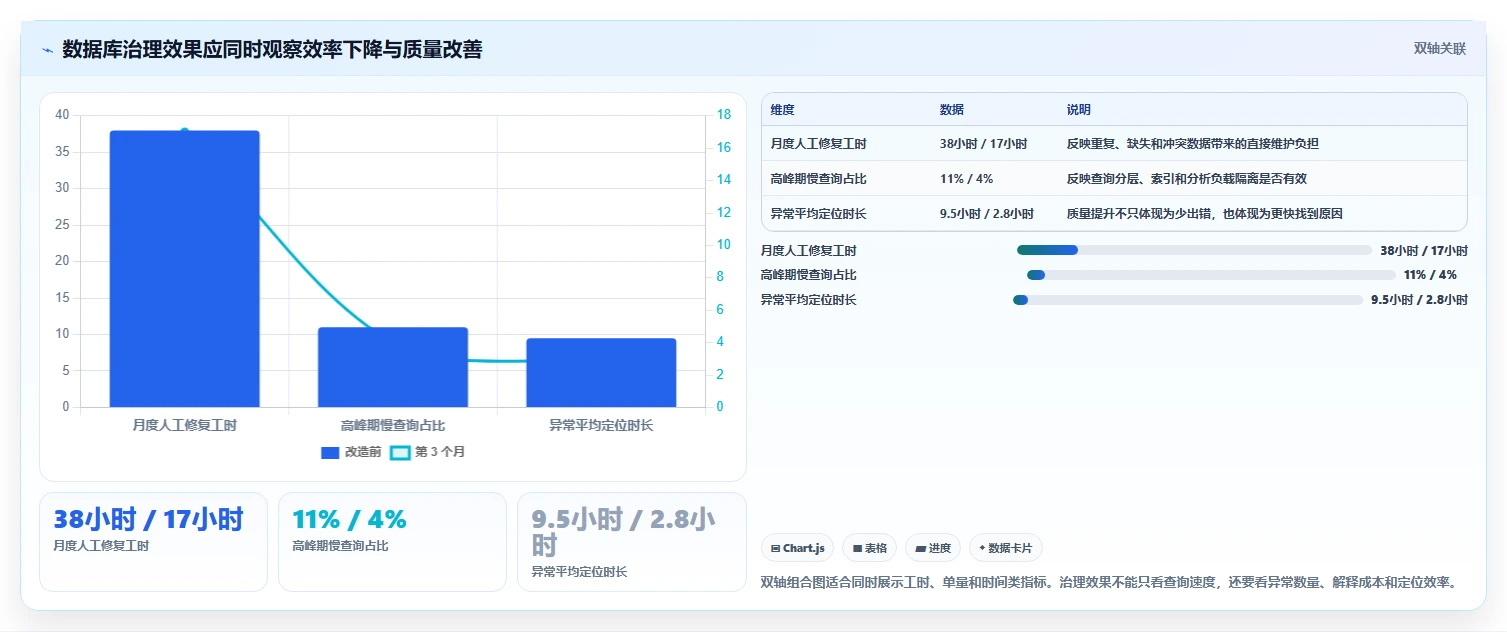This screenshot has width=1507, height=632.
Task: Click the 高峰期慢查询占比 bar in the chart
Action: pos(393,367)
